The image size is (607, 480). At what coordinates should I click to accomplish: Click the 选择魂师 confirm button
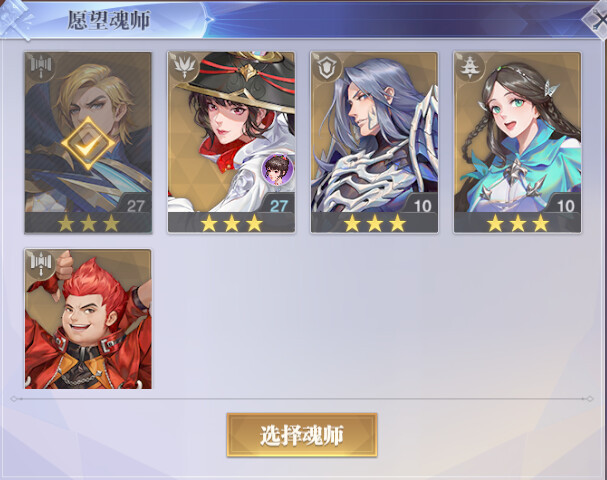point(302,435)
